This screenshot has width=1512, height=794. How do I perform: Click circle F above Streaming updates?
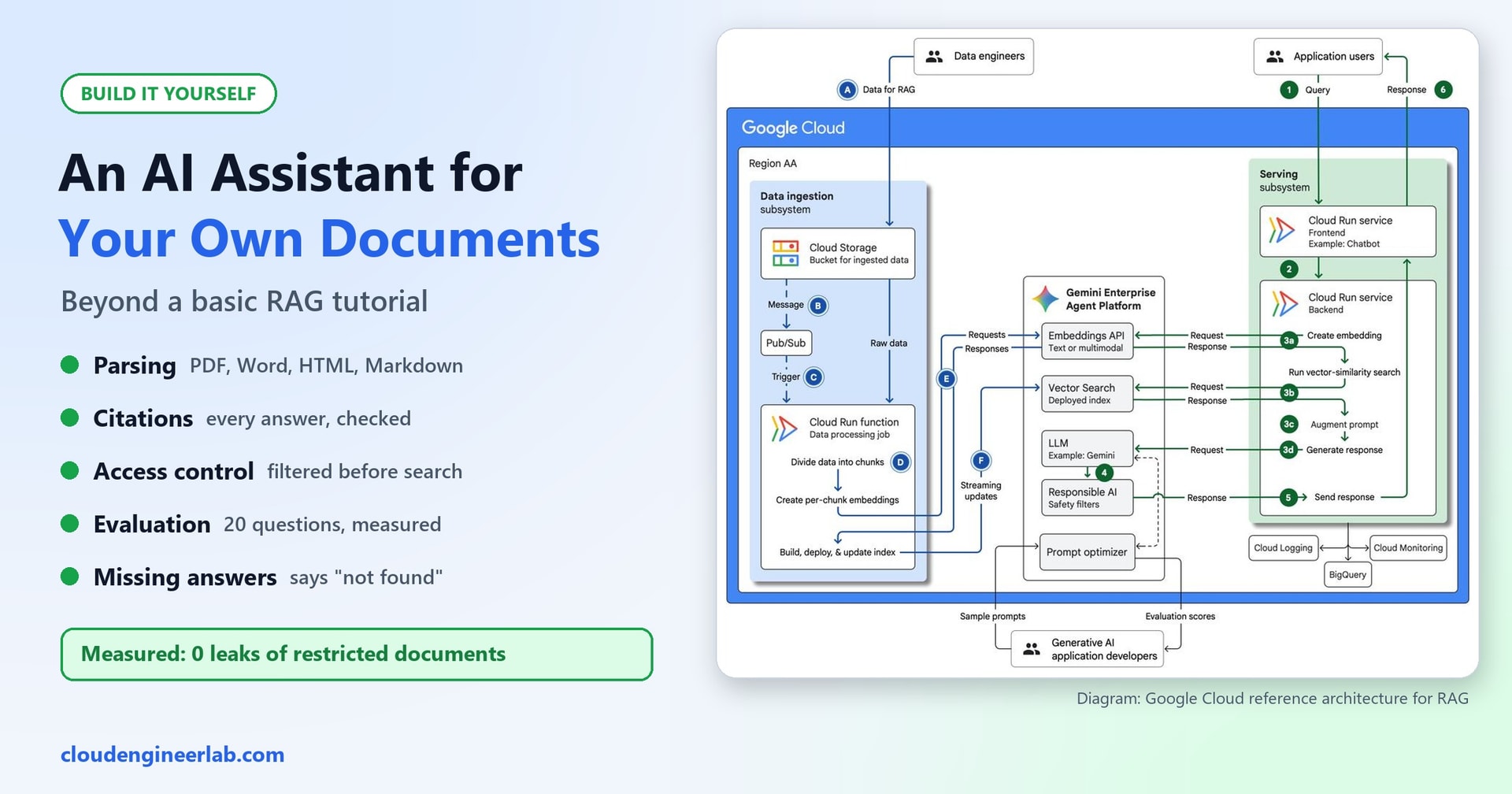981,461
